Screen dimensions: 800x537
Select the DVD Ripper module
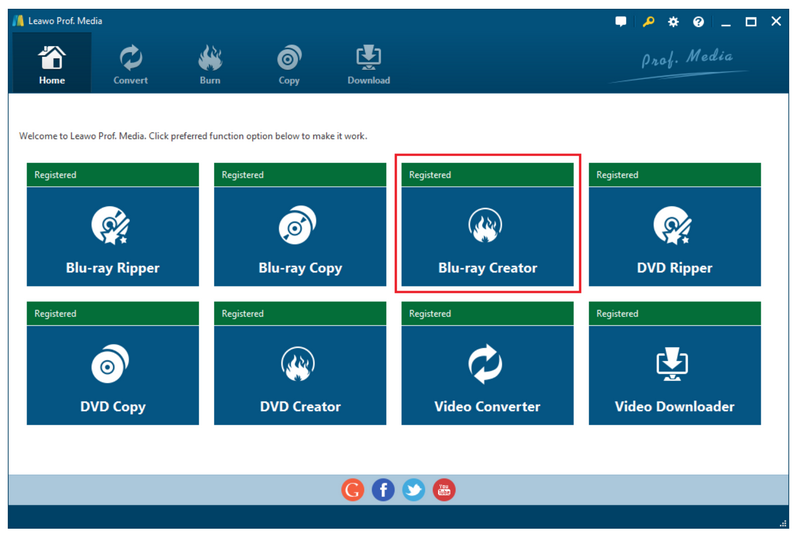(674, 236)
